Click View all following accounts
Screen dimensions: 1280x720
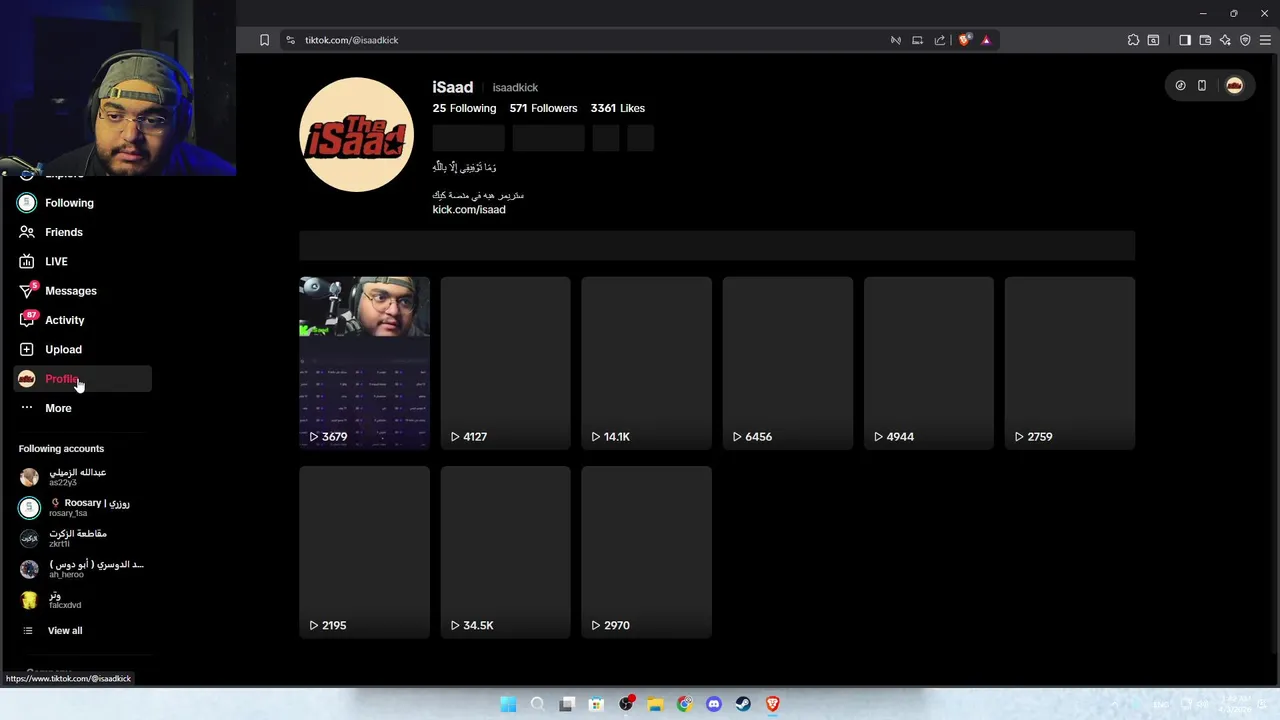tap(64, 631)
